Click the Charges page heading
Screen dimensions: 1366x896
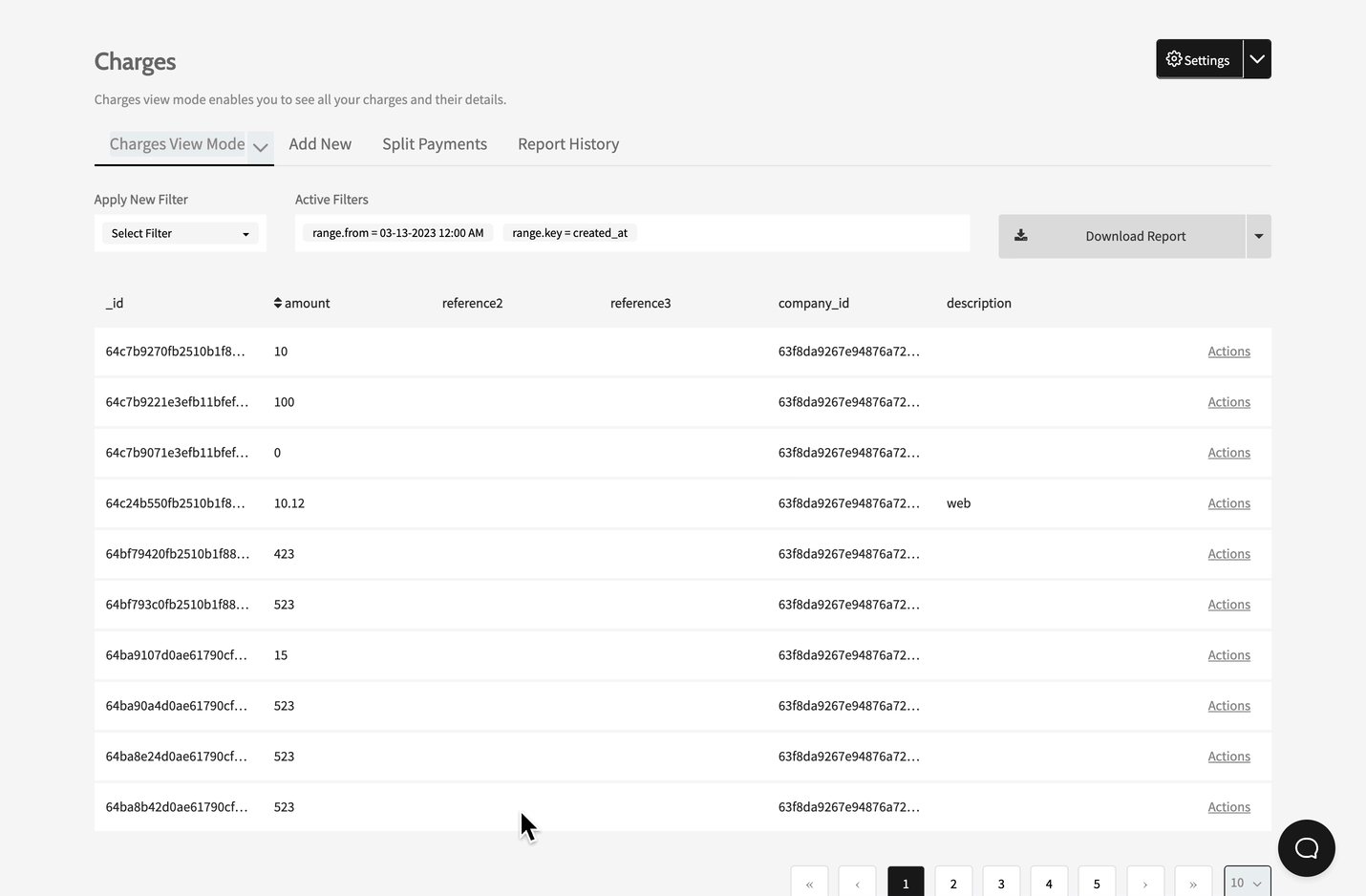(136, 62)
